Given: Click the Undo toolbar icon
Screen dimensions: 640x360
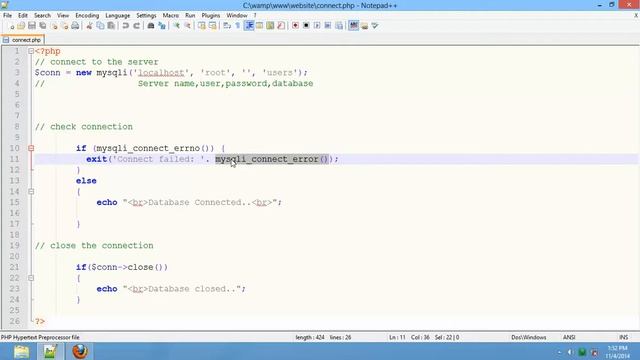Looking at the screenshot, I should pos(125,26).
